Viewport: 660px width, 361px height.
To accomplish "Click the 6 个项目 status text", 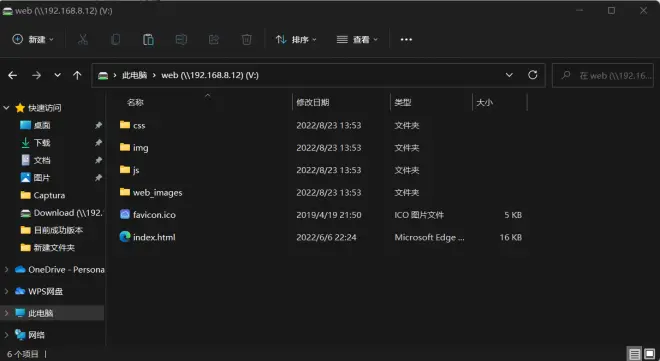I will (23, 354).
